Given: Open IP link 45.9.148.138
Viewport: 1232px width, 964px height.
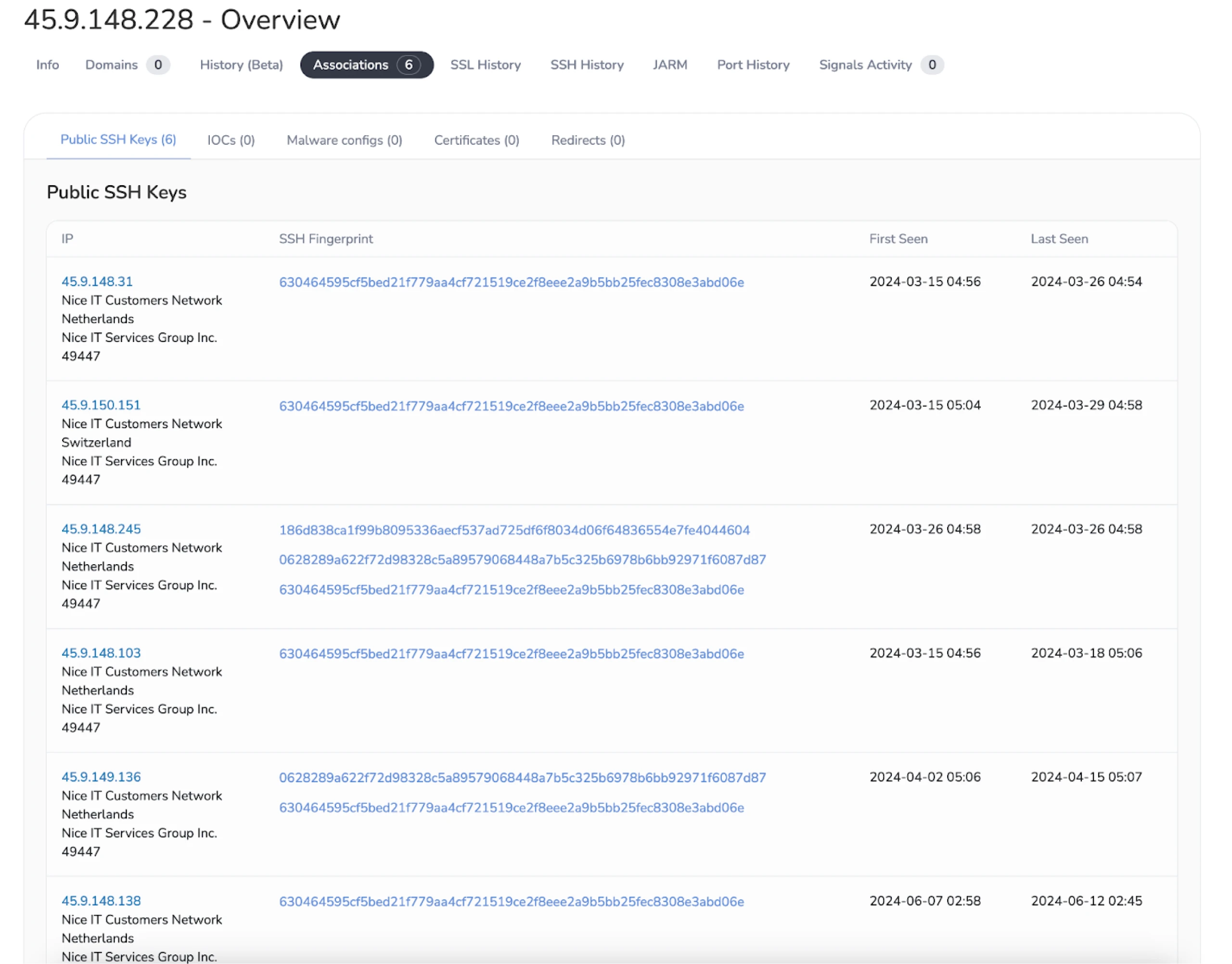Looking at the screenshot, I should tap(101, 901).
